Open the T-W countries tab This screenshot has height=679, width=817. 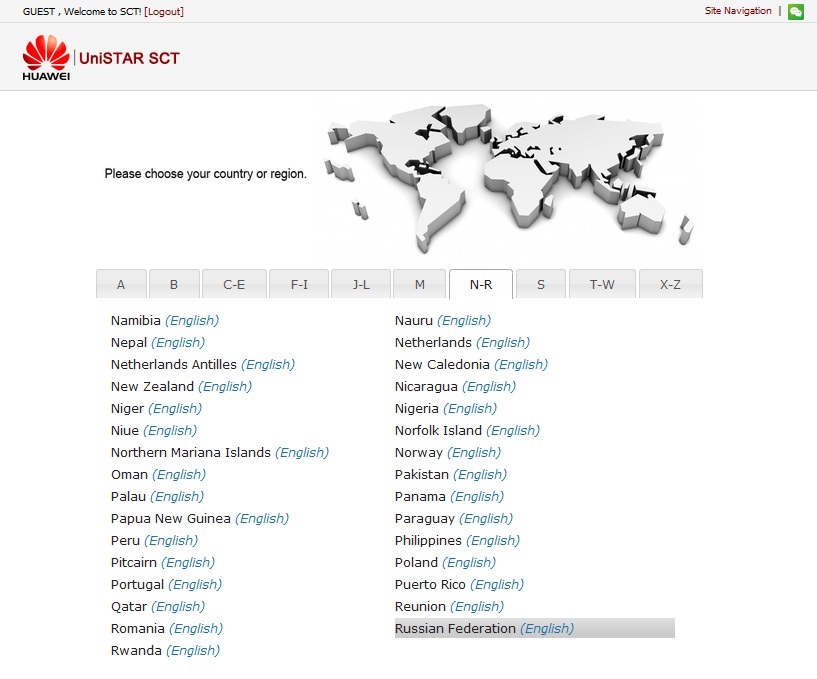point(602,284)
